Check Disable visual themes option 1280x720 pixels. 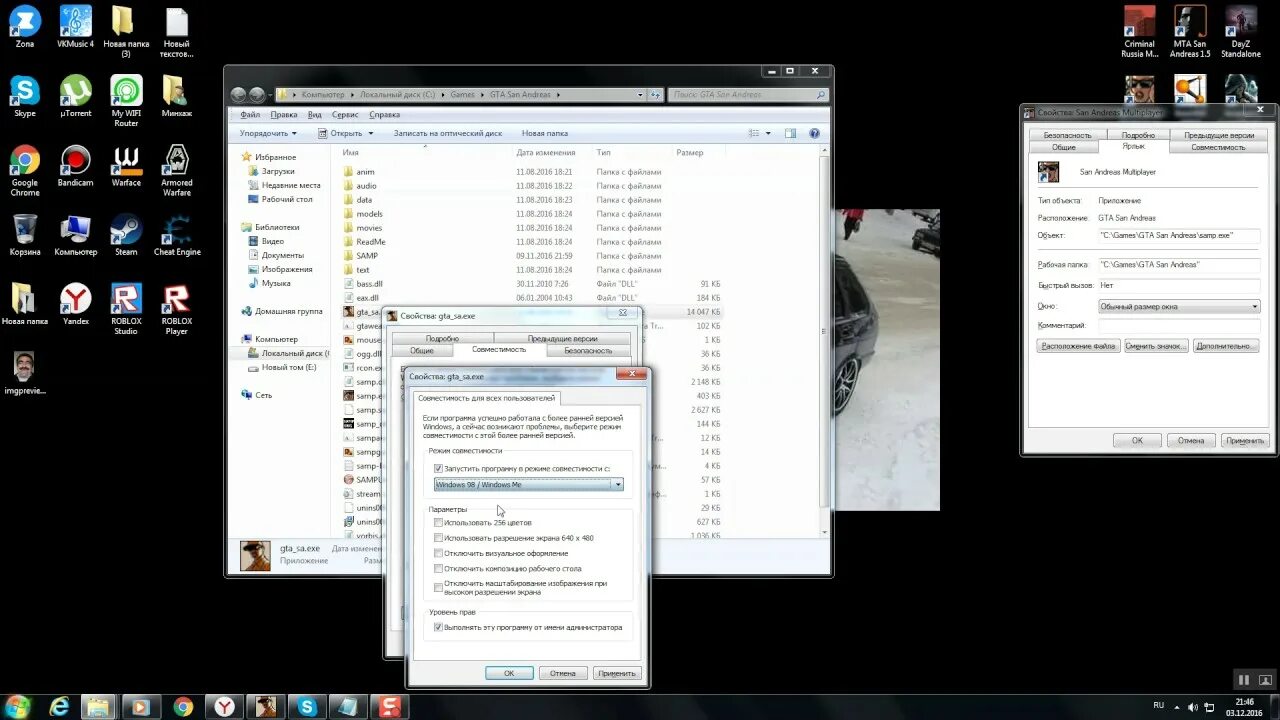(438, 553)
